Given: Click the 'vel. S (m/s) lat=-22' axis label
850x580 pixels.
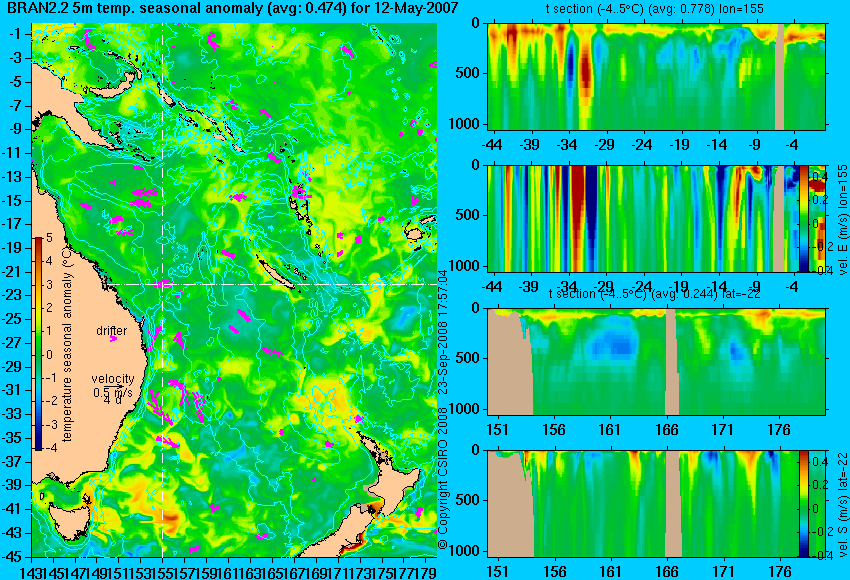Looking at the screenshot, I should click(843, 505).
